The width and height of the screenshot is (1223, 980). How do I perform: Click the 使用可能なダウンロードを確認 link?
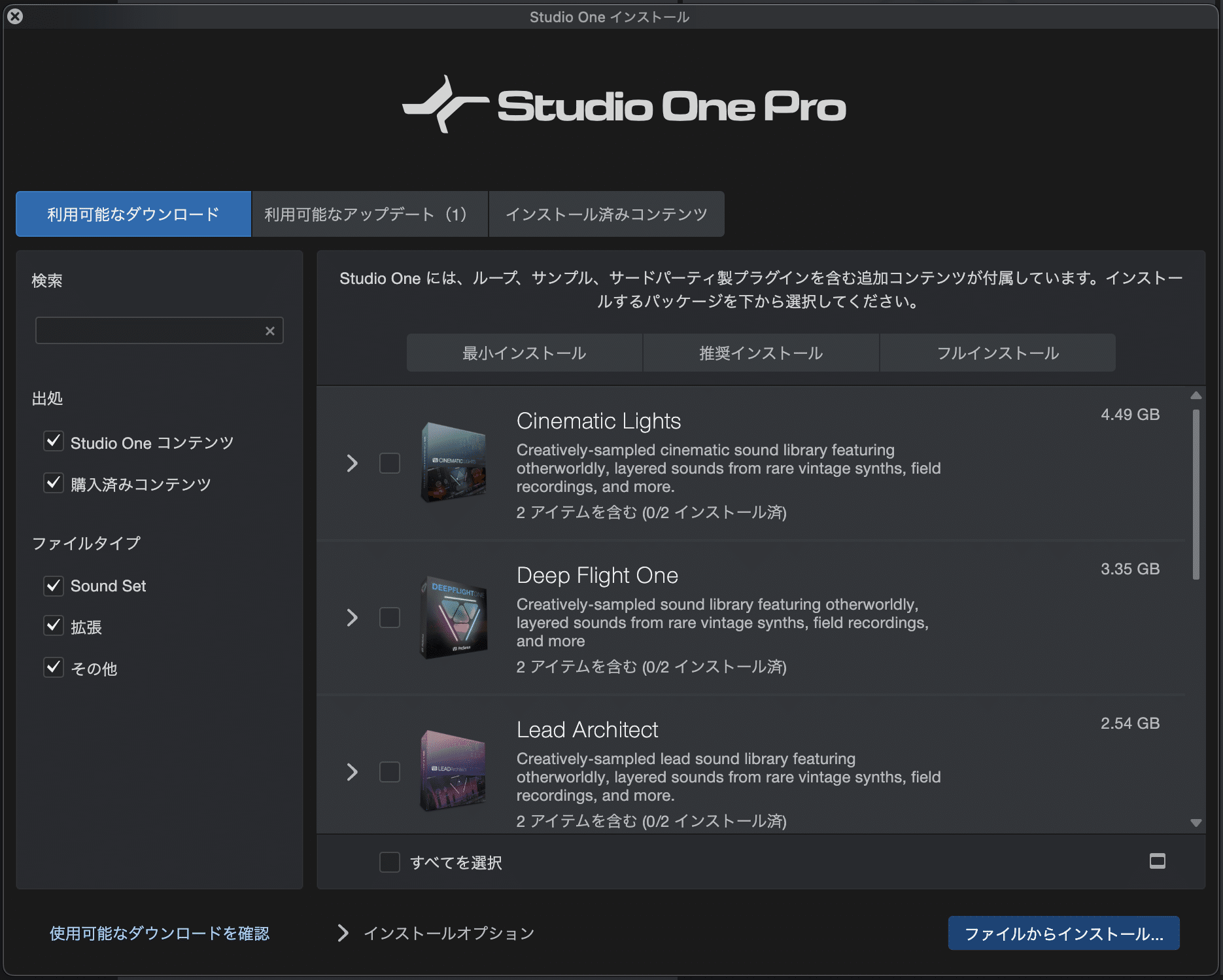point(160,933)
